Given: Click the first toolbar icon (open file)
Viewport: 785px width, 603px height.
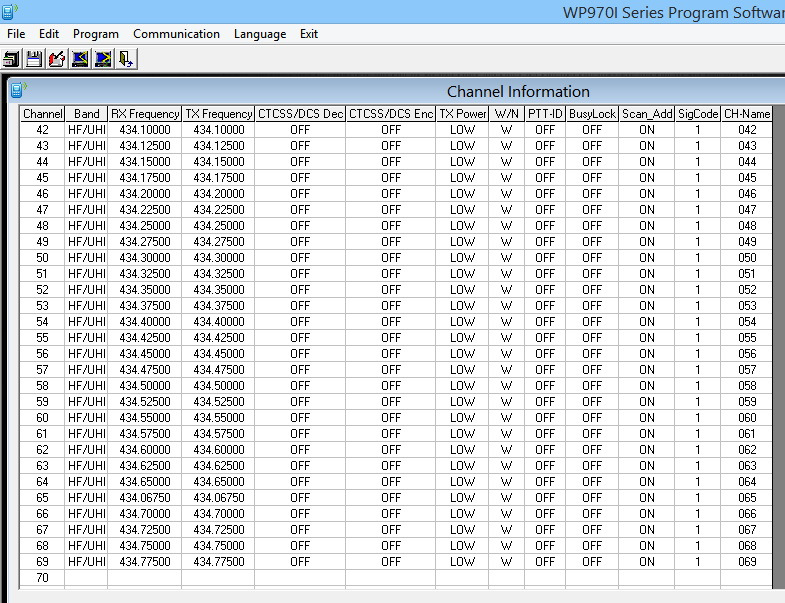Looking at the screenshot, I should 12,59.
